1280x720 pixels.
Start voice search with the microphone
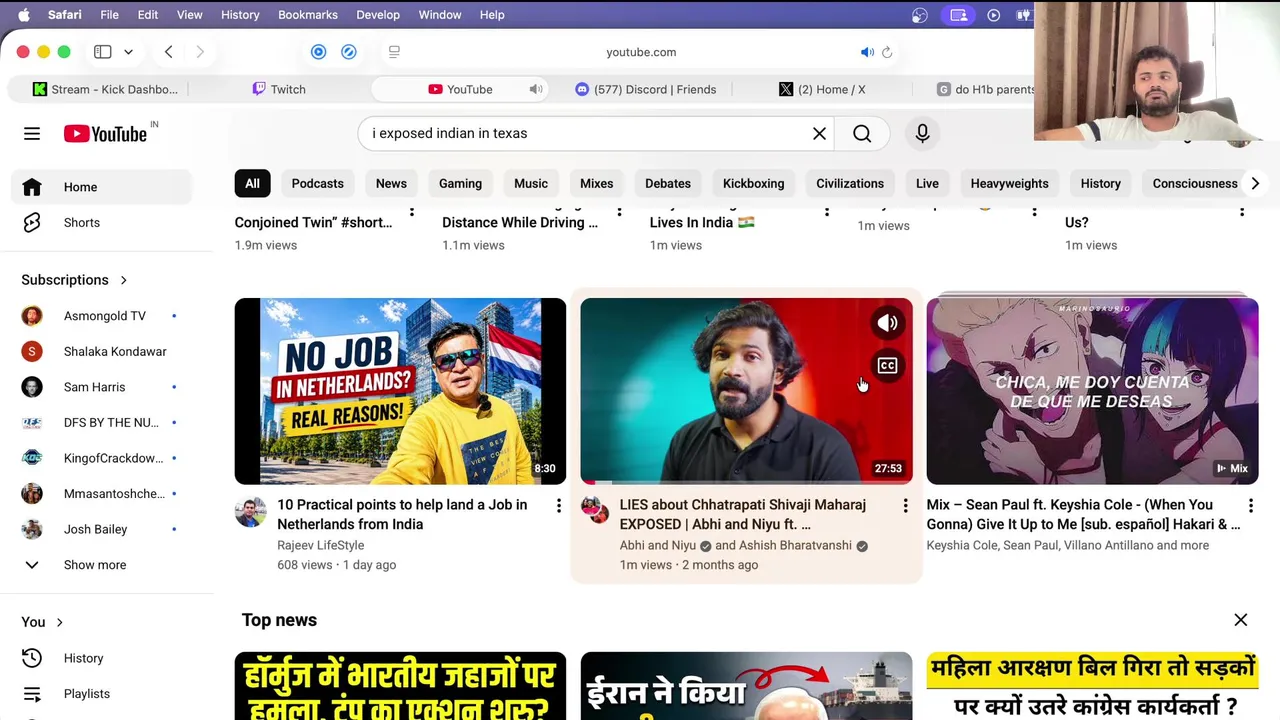click(x=922, y=133)
